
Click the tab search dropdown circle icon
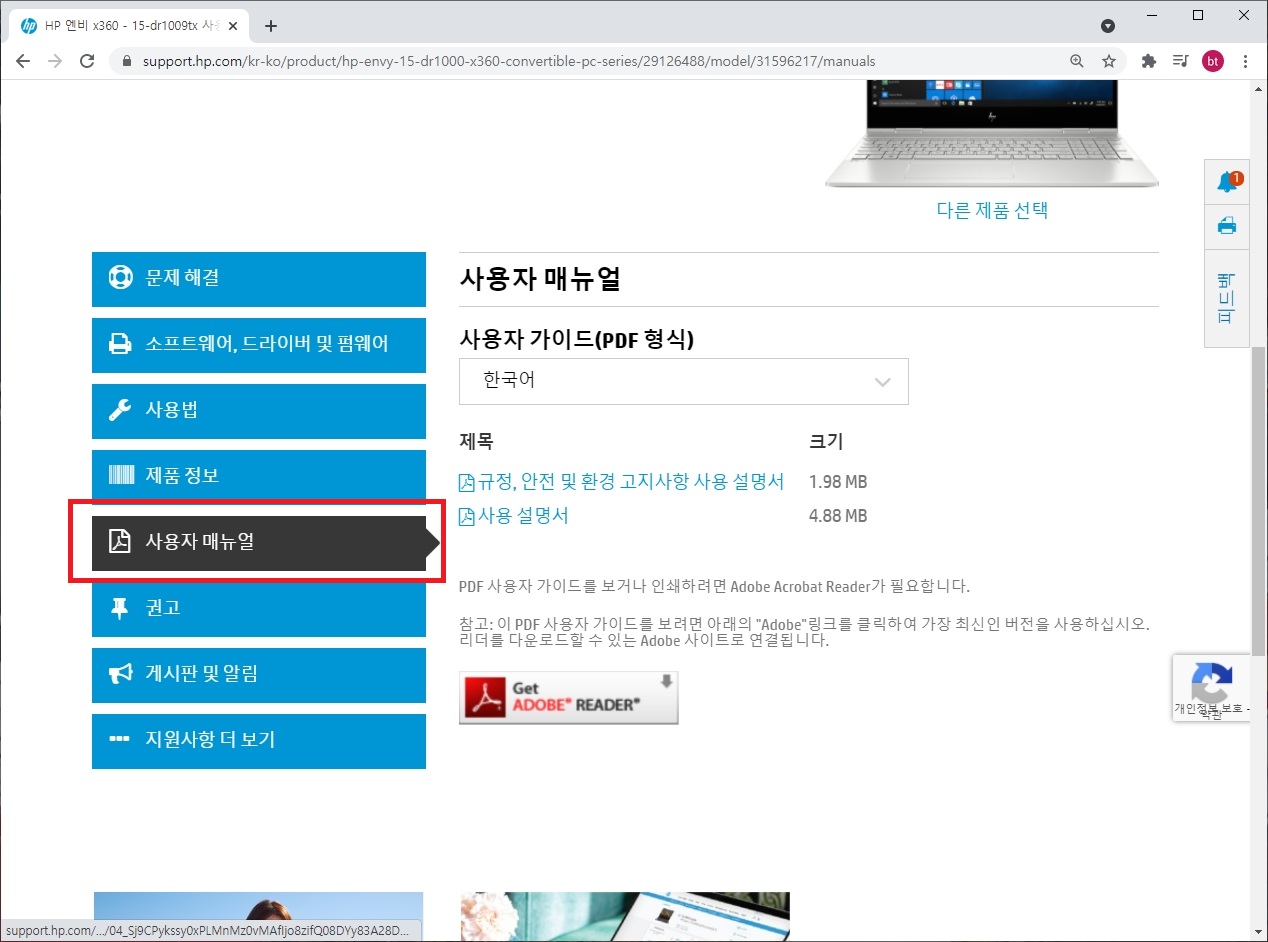pyautogui.click(x=1108, y=26)
